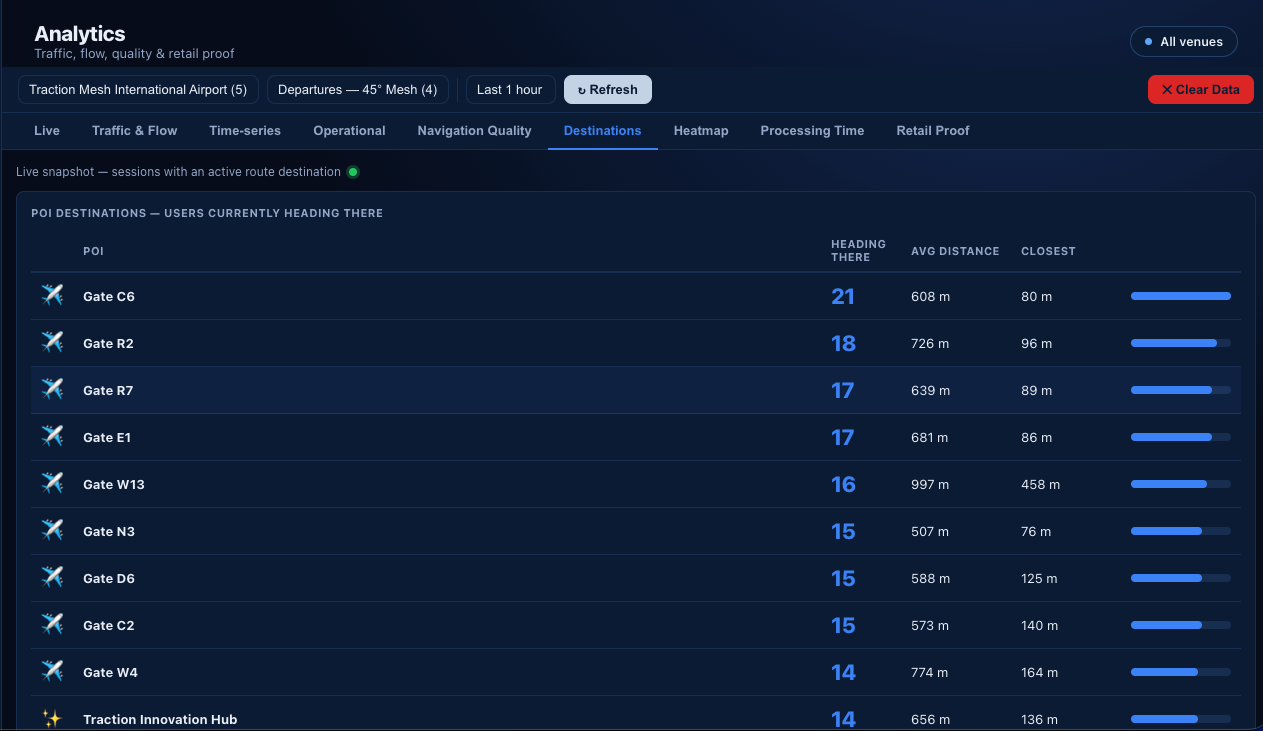1263x731 pixels.
Task: Click the Avg Distance column header
Action: (x=955, y=251)
